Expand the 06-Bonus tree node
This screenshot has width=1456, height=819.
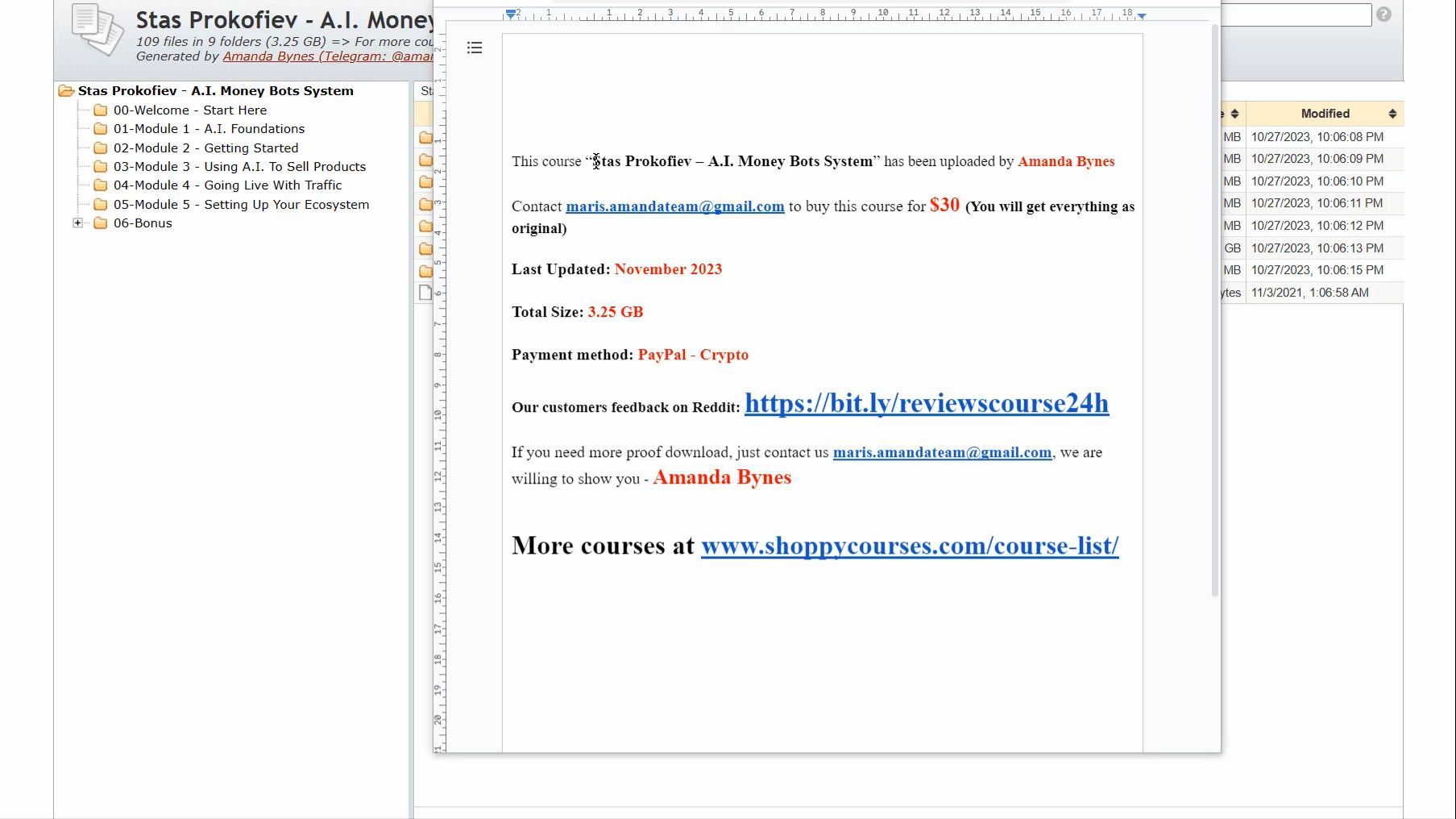pyautogui.click(x=78, y=223)
